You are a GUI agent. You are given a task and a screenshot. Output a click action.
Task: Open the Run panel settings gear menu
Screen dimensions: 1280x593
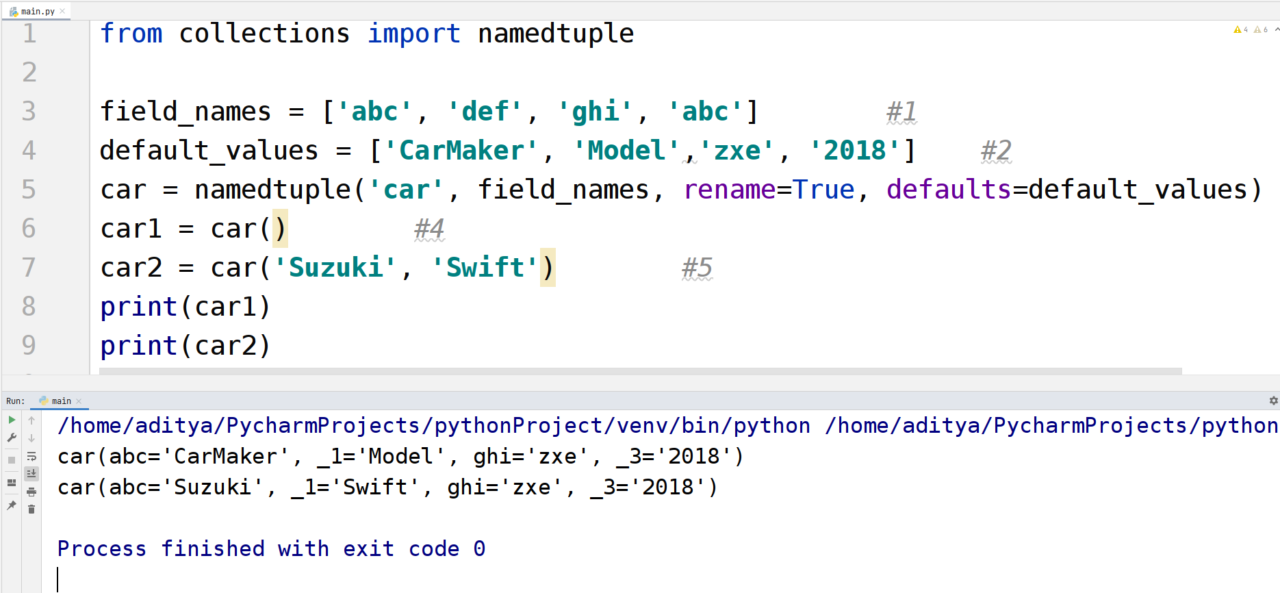(x=1272, y=399)
